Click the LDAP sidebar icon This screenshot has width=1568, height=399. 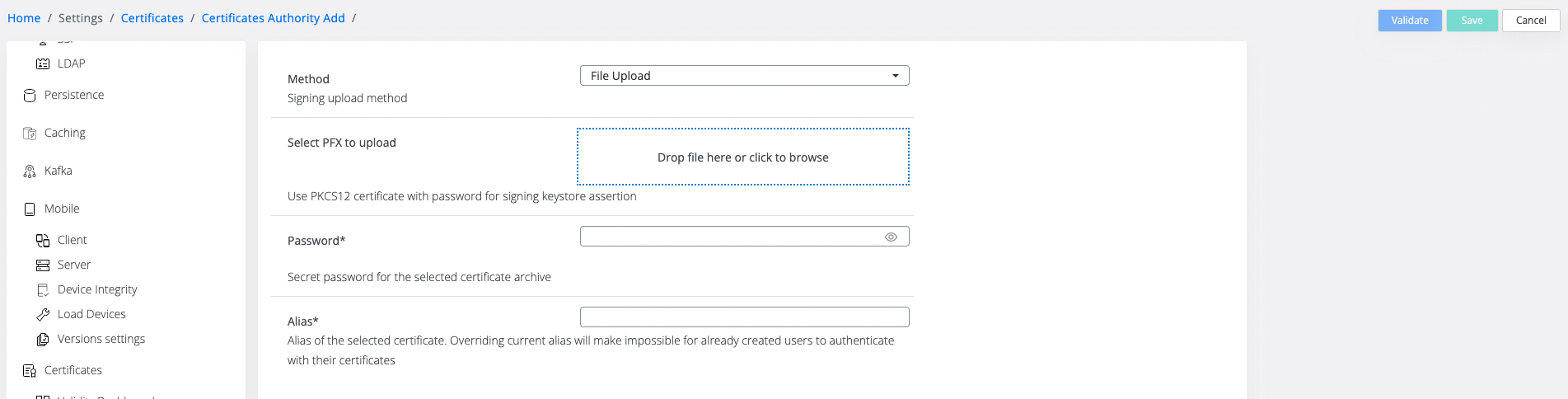[x=43, y=63]
